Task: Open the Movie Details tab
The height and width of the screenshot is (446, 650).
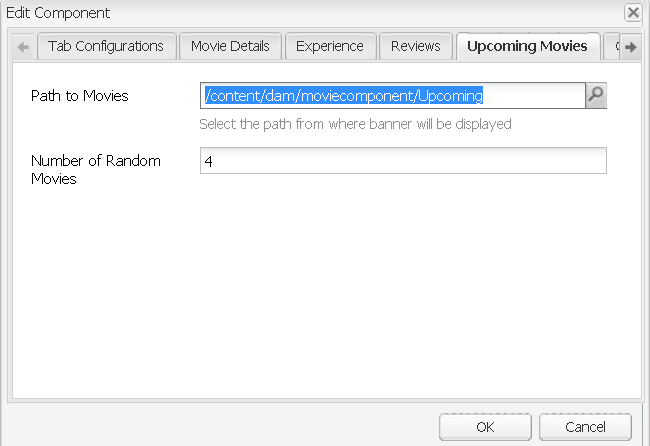Action: point(230,46)
